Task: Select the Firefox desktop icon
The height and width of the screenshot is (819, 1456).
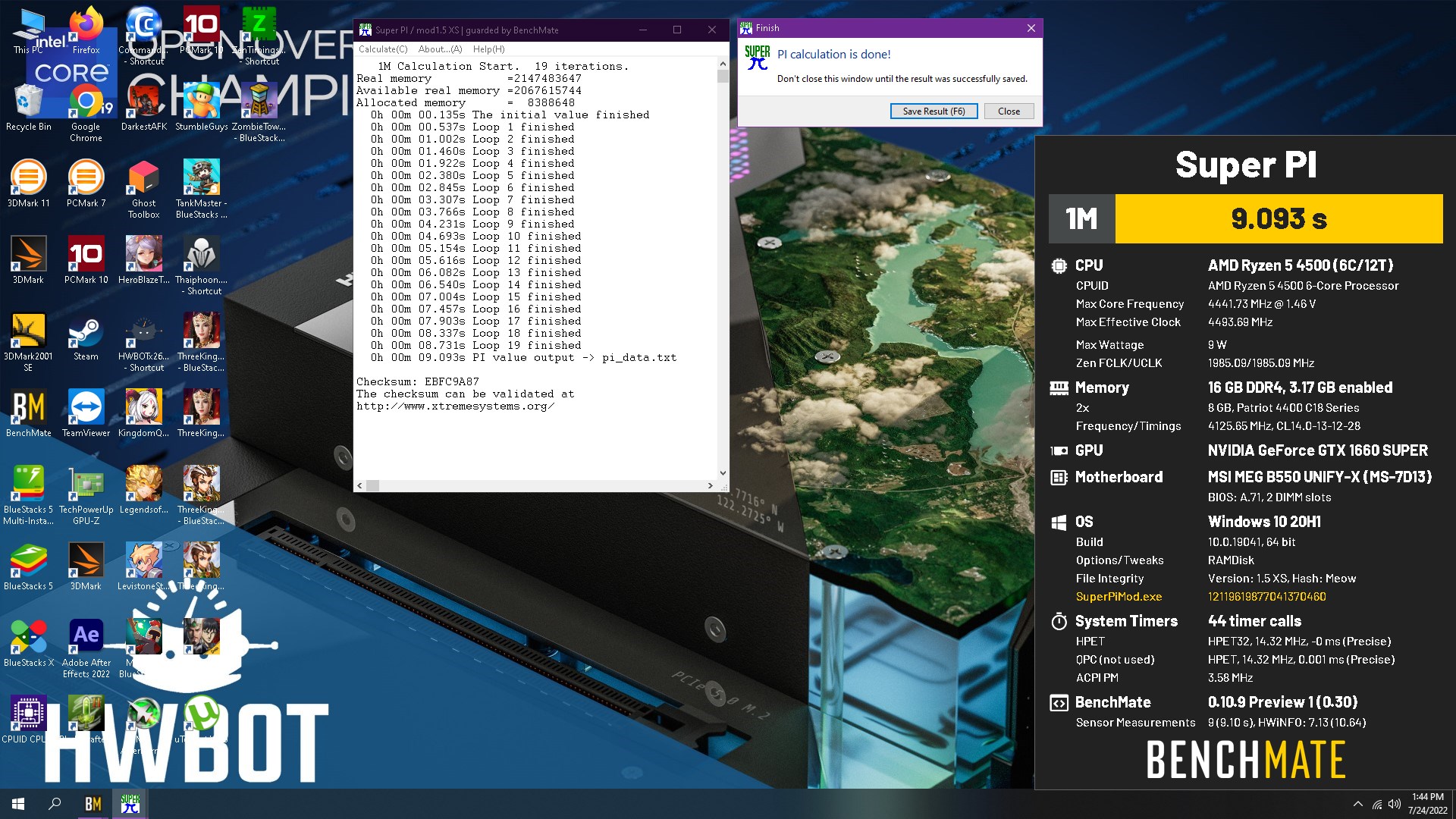Action: 86,32
